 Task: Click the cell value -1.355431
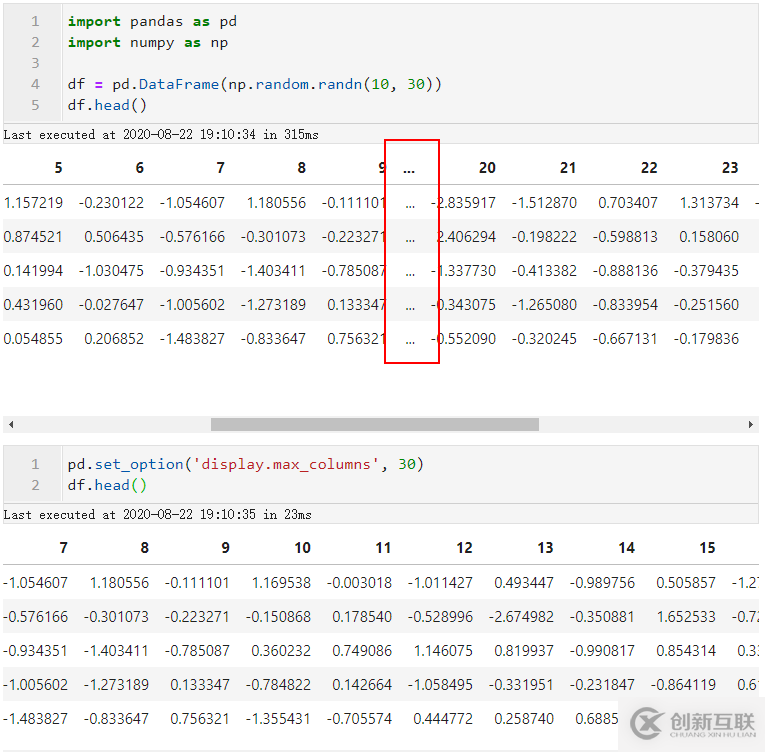tap(278, 719)
